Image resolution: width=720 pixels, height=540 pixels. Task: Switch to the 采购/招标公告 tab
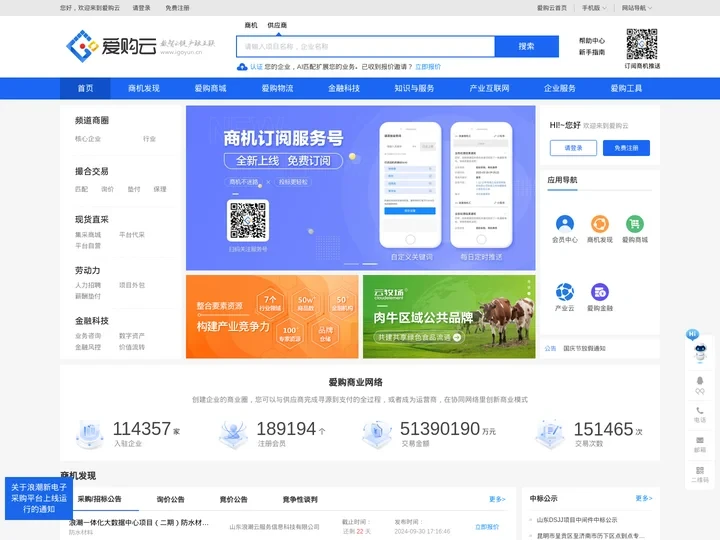[x=100, y=499]
